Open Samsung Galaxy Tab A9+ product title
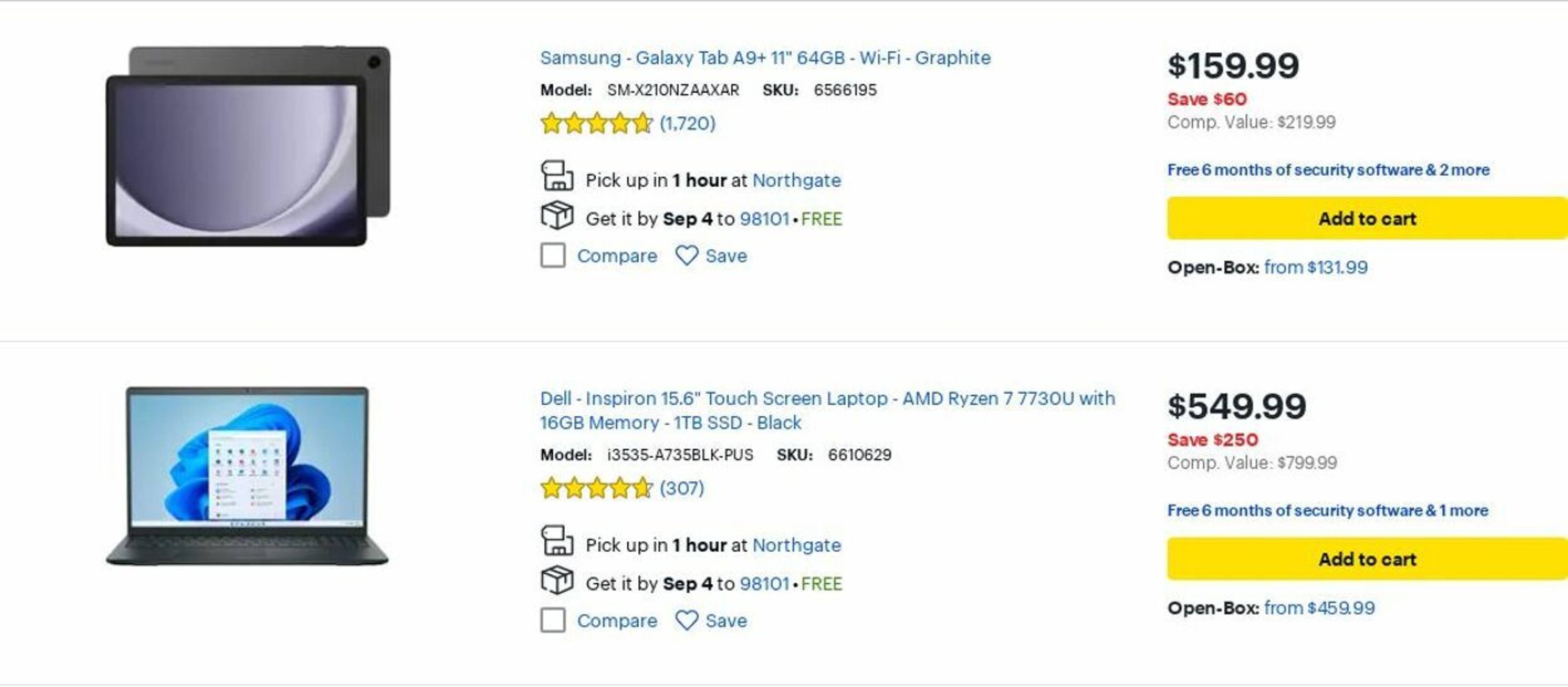 tap(765, 58)
